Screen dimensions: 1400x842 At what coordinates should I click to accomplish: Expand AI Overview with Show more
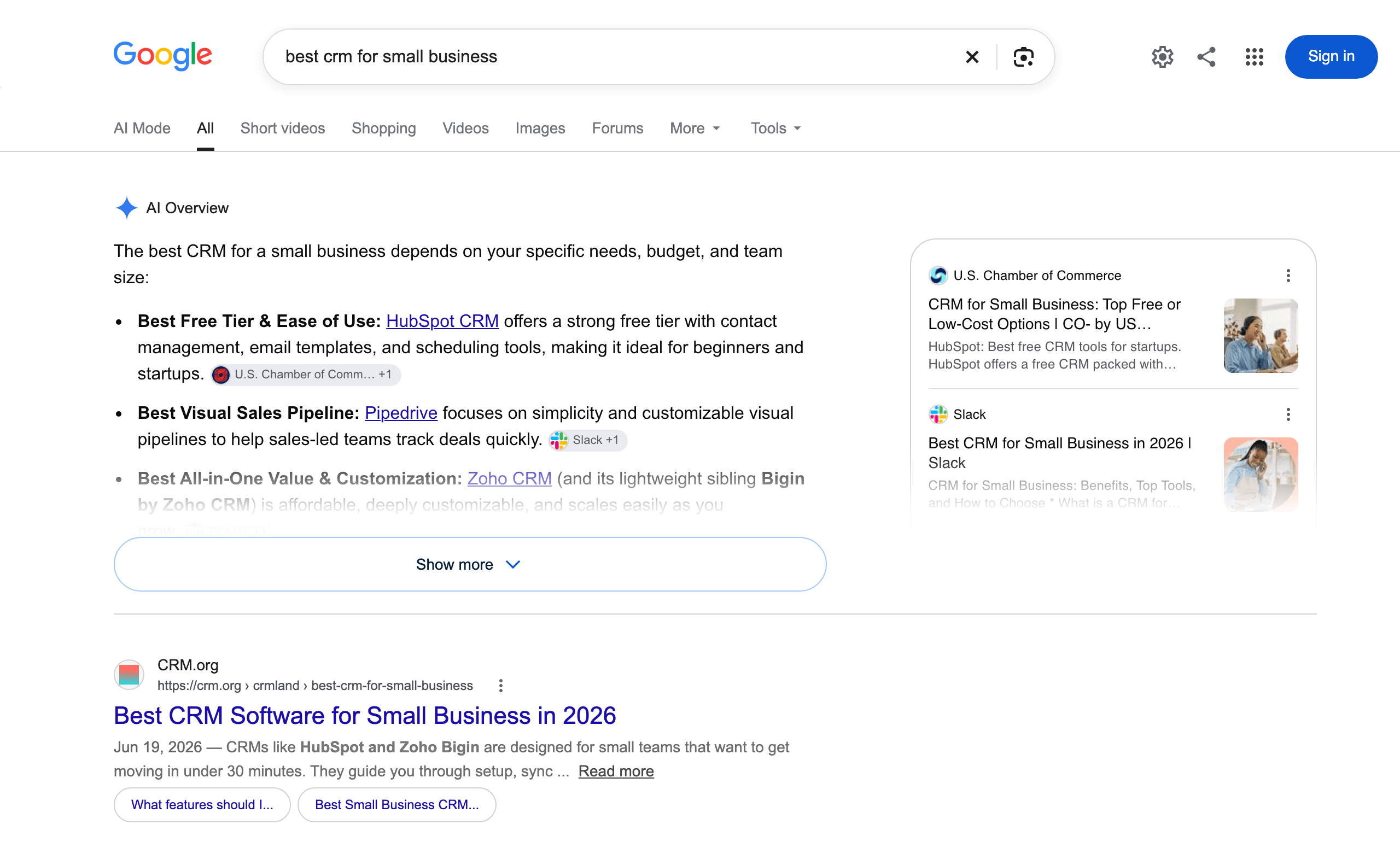pos(470,565)
